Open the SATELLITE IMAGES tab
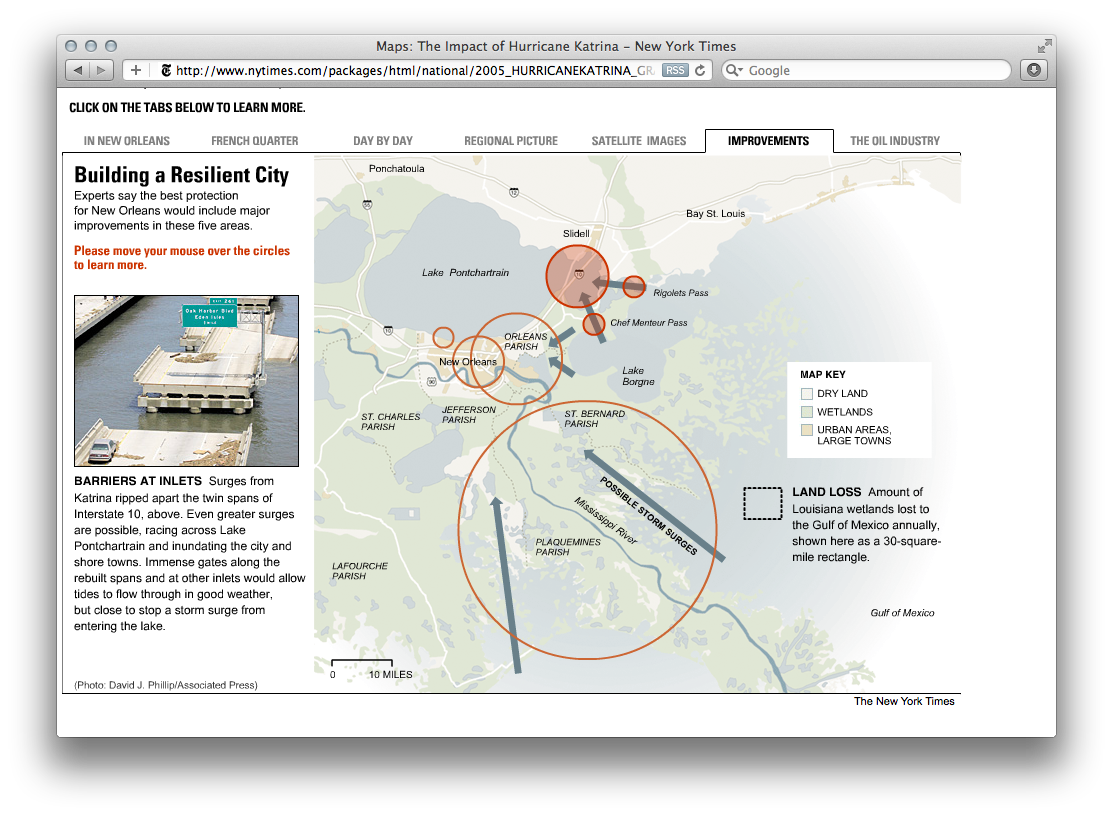Image resolution: width=1113 pixels, height=816 pixels. 639,141
